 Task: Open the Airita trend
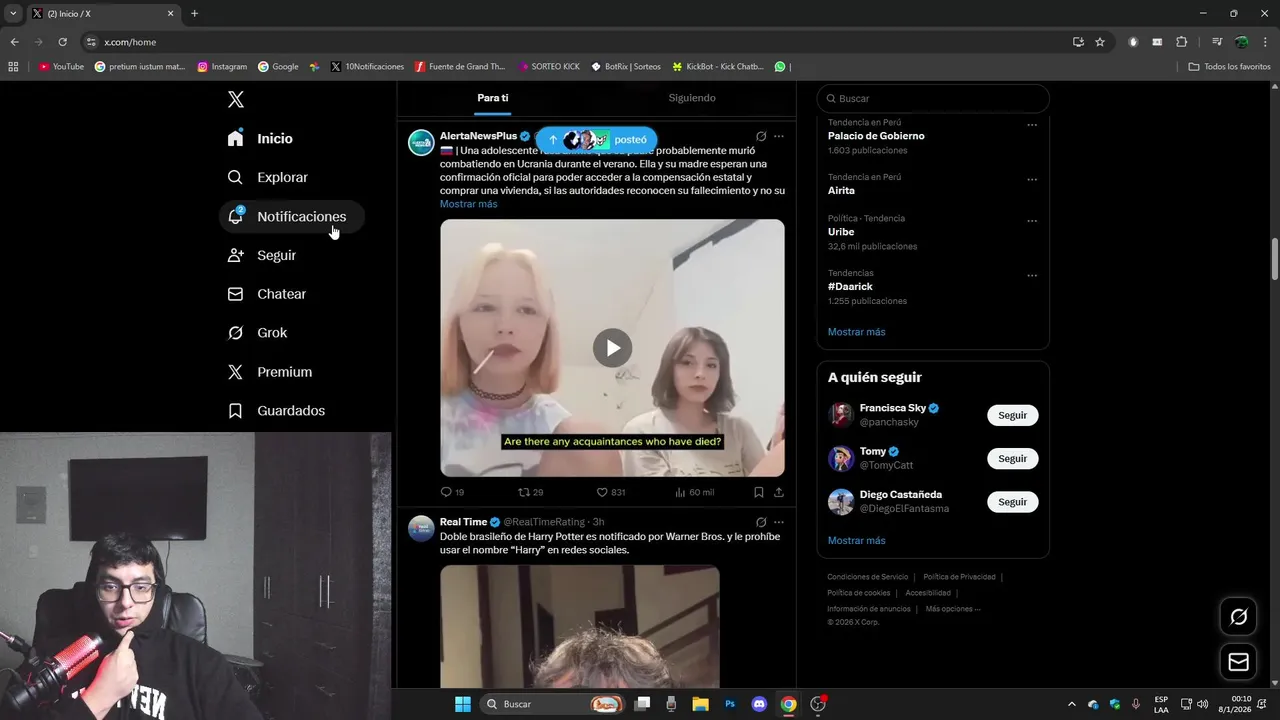click(841, 190)
